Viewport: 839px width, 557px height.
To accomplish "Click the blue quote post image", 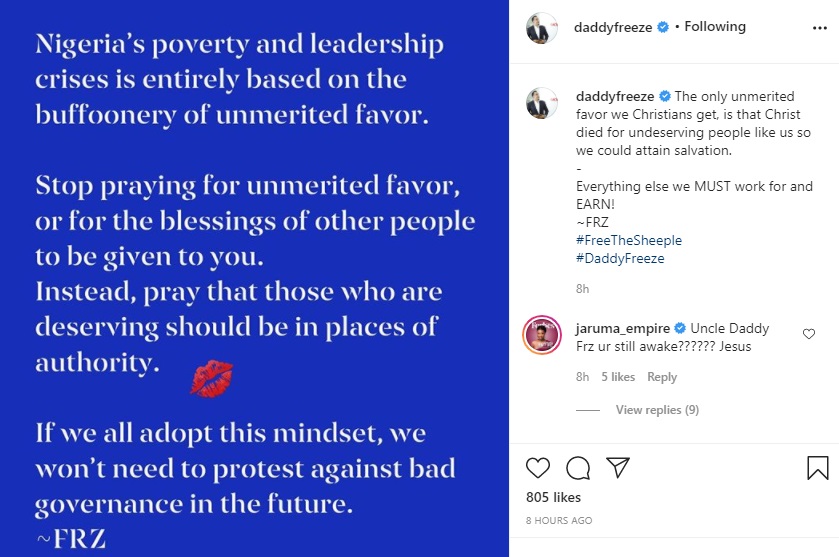I will pos(255,278).
